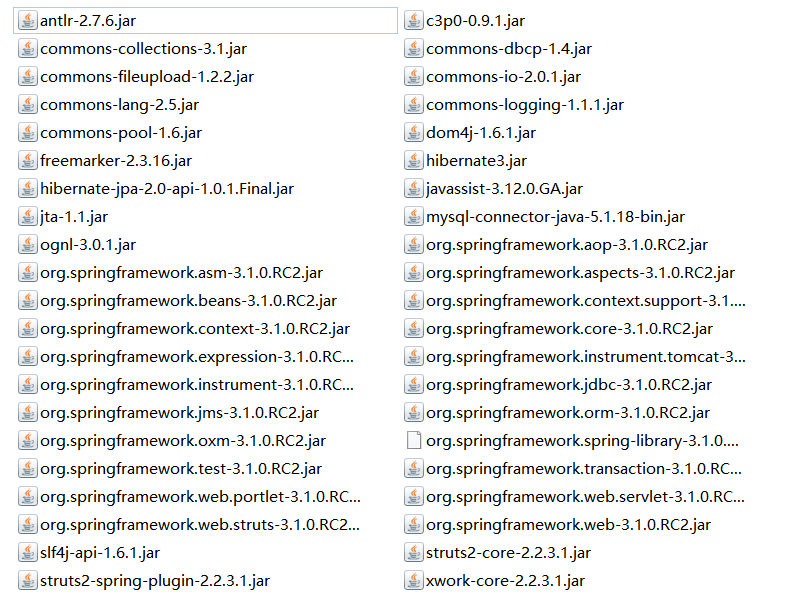Click the icon beside xwork-core-2.2.3.1.jar
The image size is (802, 607).
pyautogui.click(x=413, y=580)
